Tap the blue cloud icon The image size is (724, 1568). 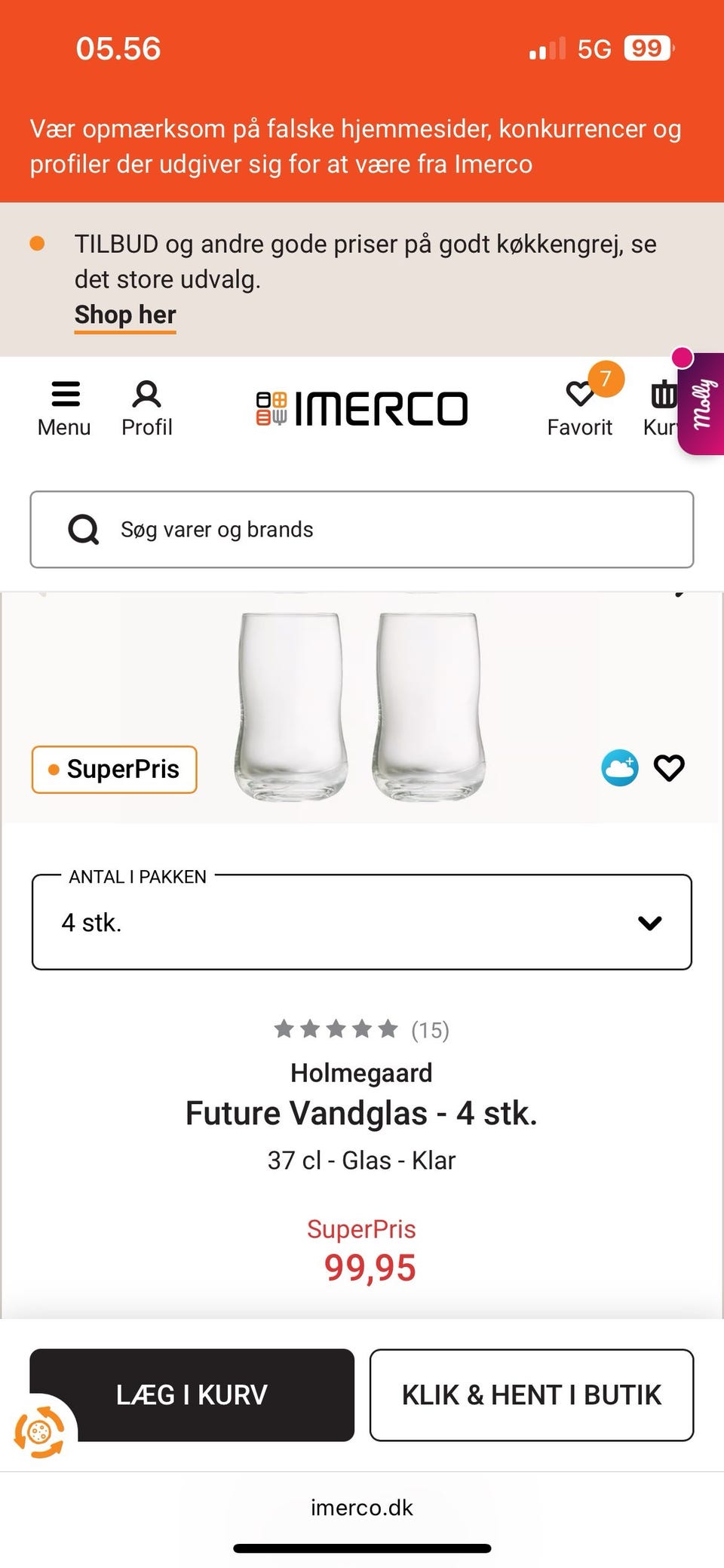[619, 768]
